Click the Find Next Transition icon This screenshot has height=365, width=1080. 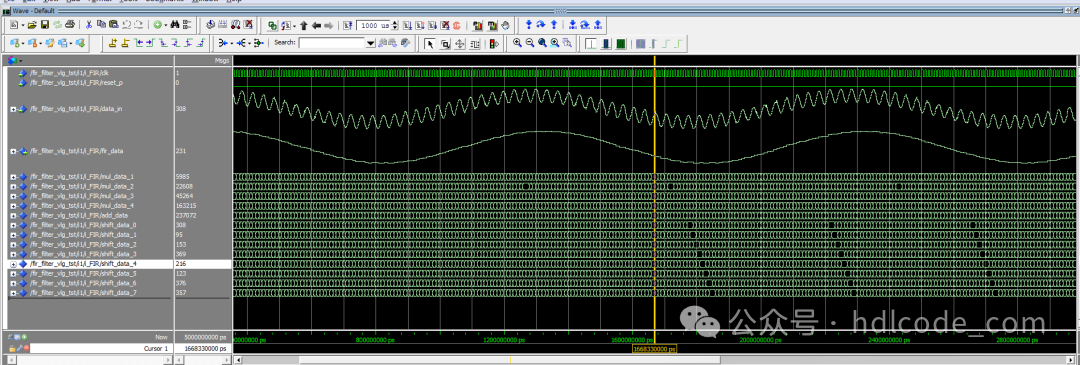pos(149,43)
